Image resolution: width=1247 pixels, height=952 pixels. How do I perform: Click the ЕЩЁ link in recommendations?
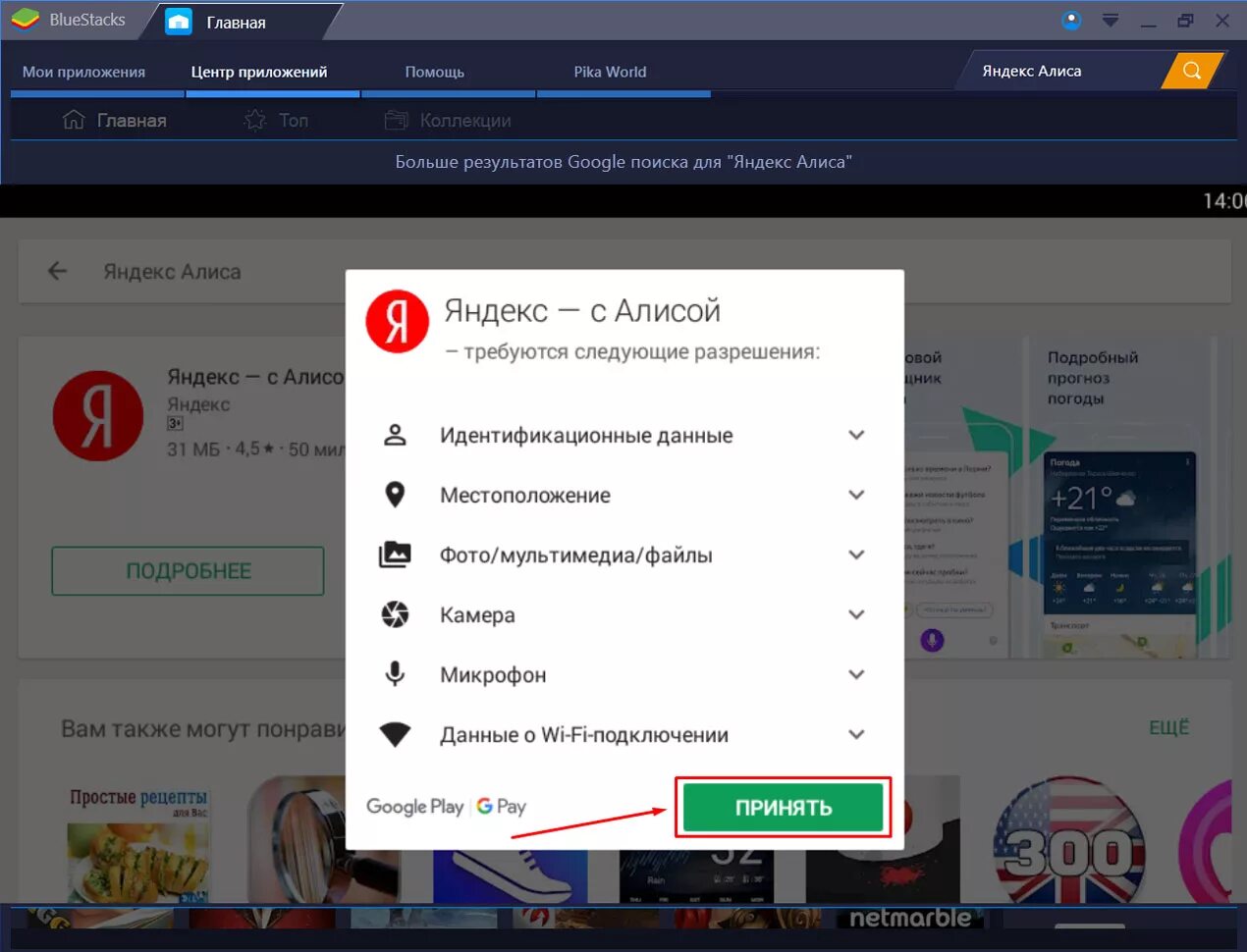1168,727
